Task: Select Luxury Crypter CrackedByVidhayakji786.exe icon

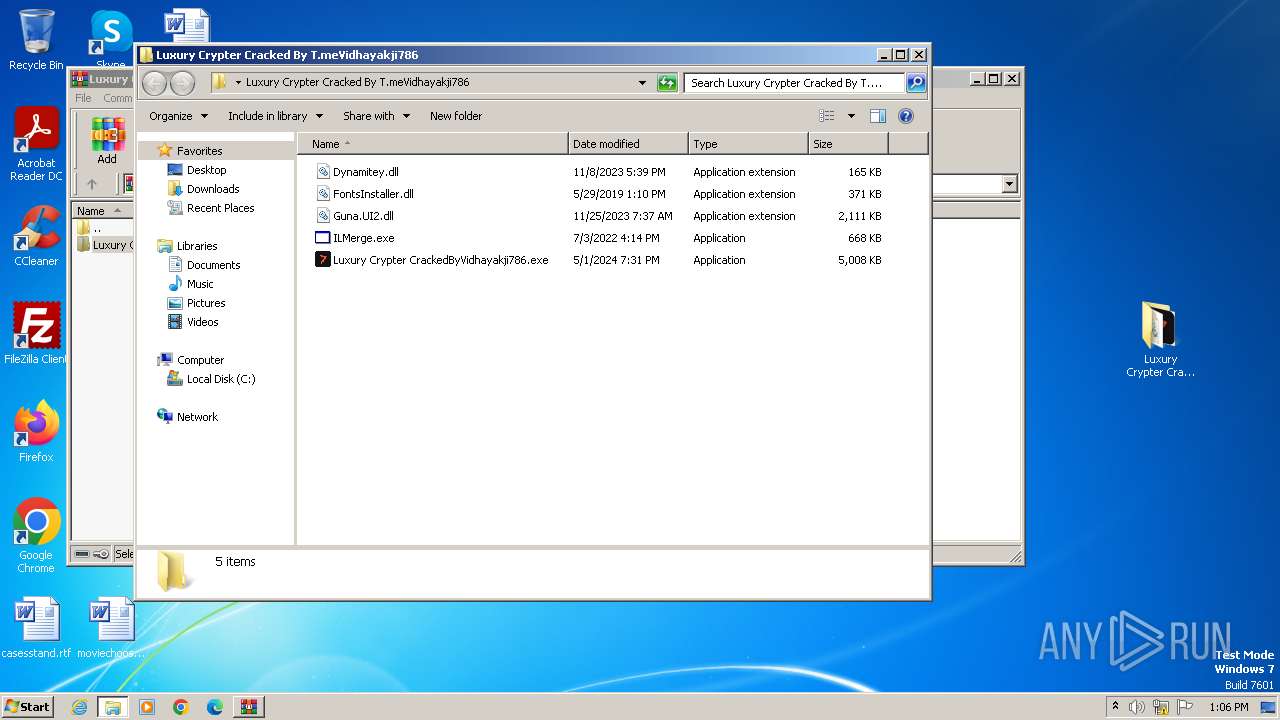Action: click(323, 260)
